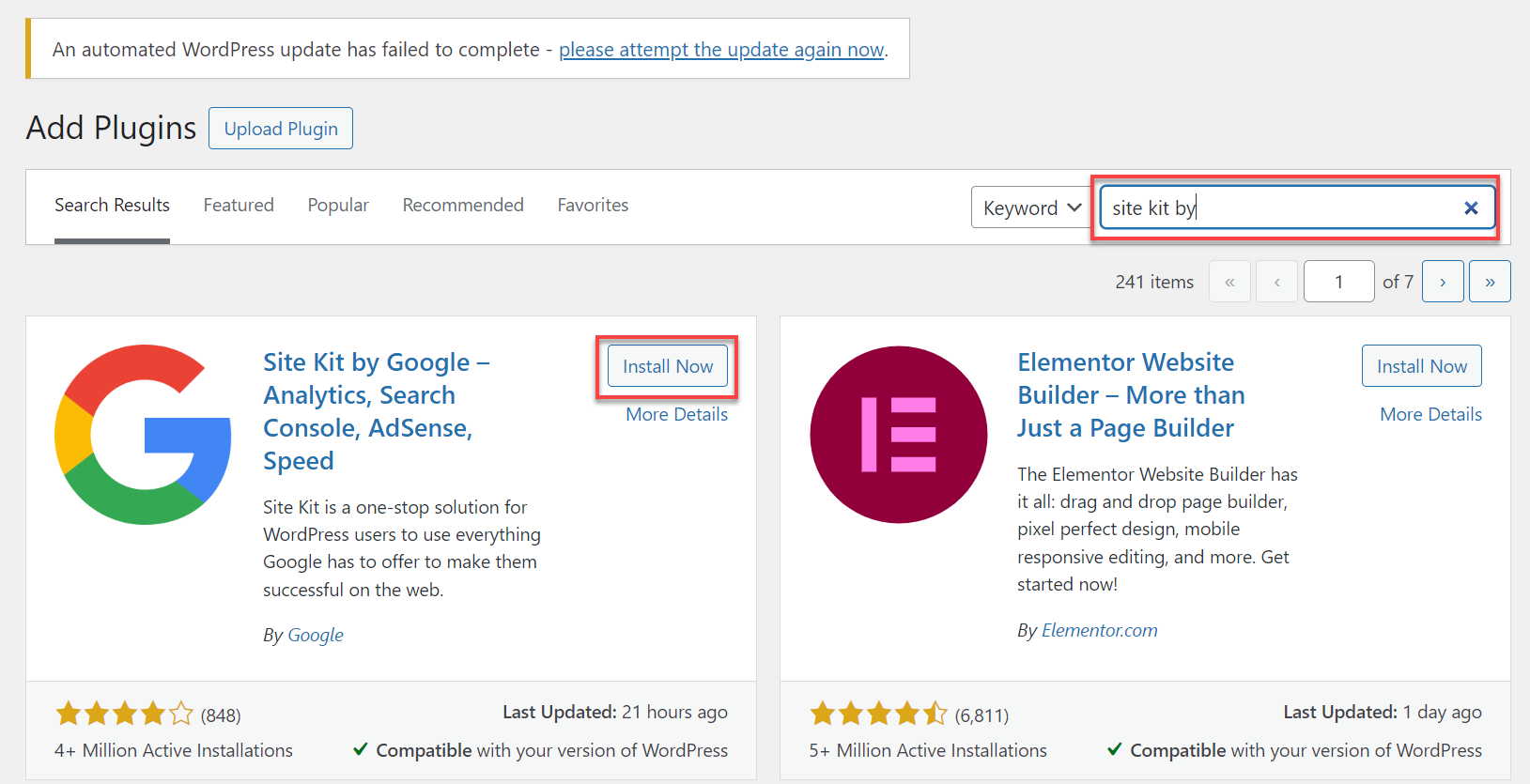1530x784 pixels.
Task: View More Details for Elementor
Action: (x=1430, y=414)
